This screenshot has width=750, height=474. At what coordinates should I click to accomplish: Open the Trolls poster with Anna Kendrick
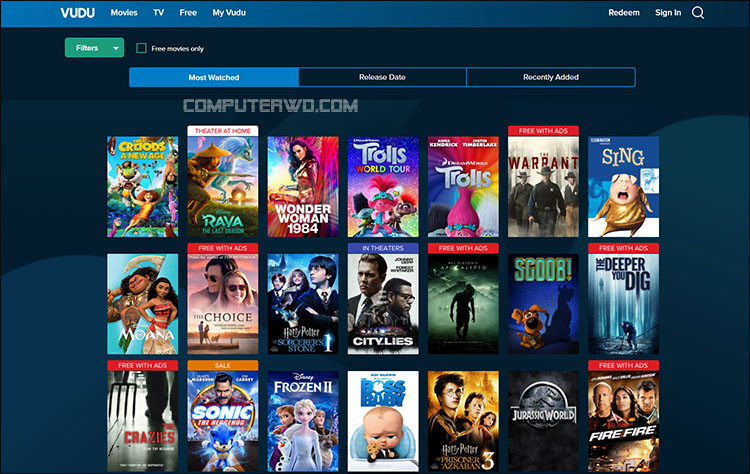point(463,187)
